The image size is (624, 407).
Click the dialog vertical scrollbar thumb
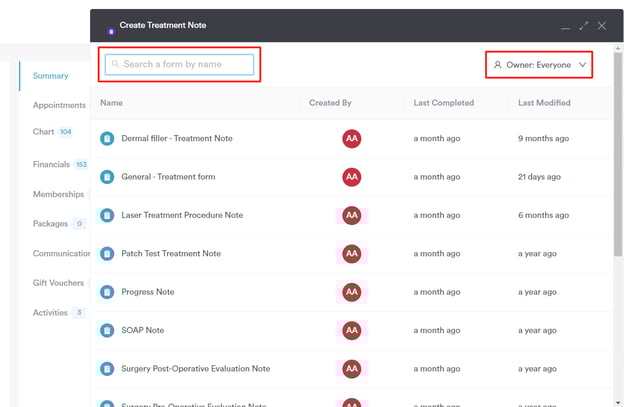[618, 154]
